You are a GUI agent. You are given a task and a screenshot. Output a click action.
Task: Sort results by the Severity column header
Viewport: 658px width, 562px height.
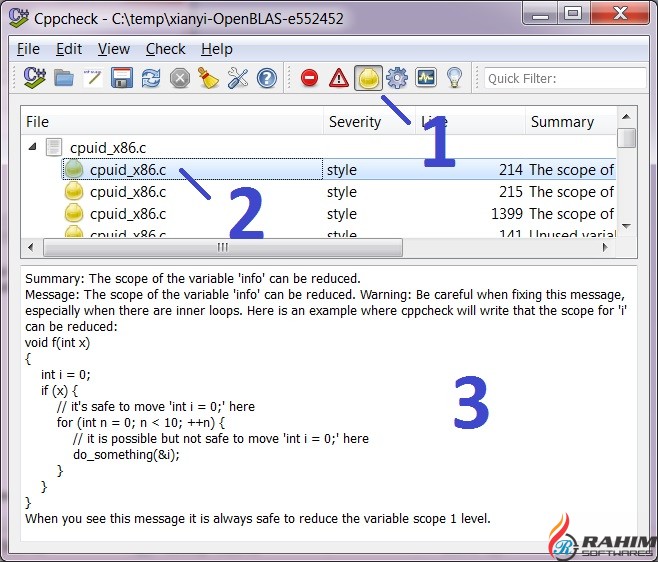coord(369,122)
